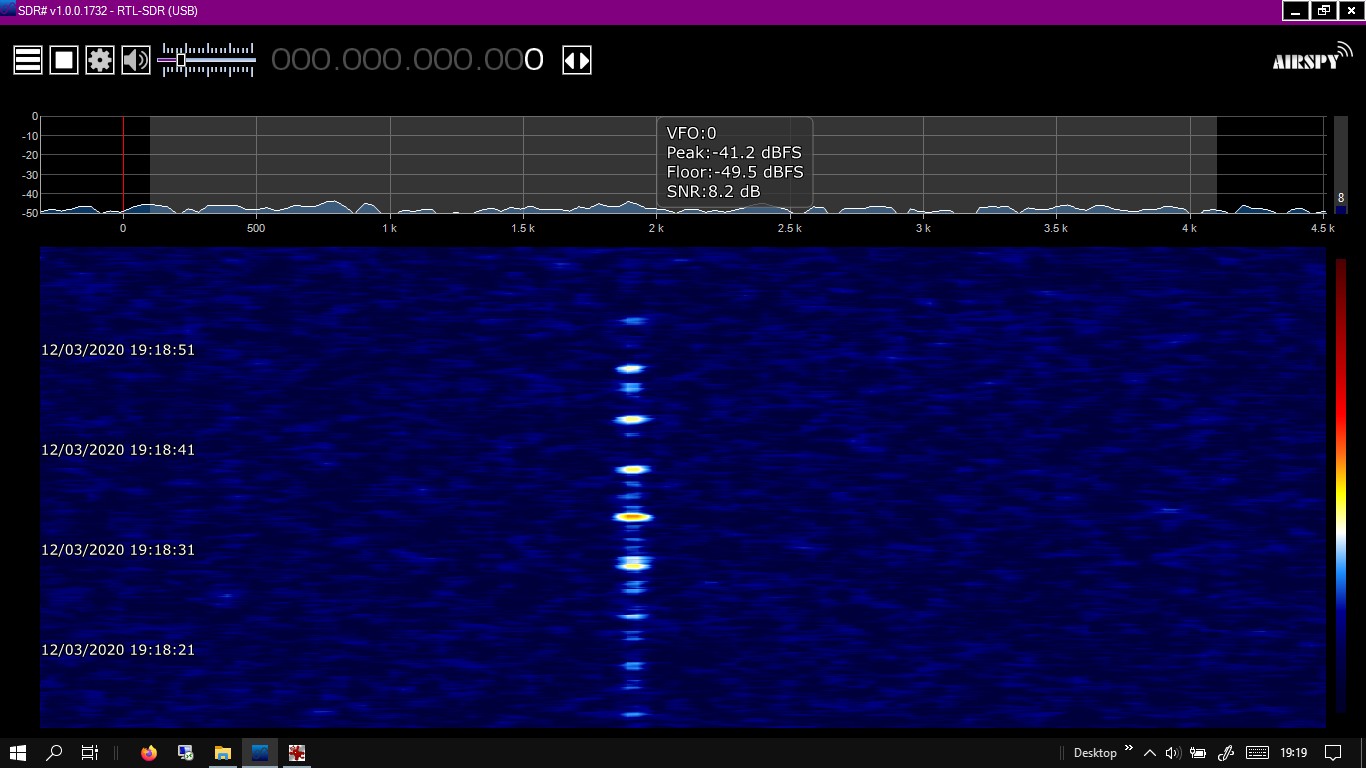
Task: Restore down the SDR# window
Action: click(1323, 10)
